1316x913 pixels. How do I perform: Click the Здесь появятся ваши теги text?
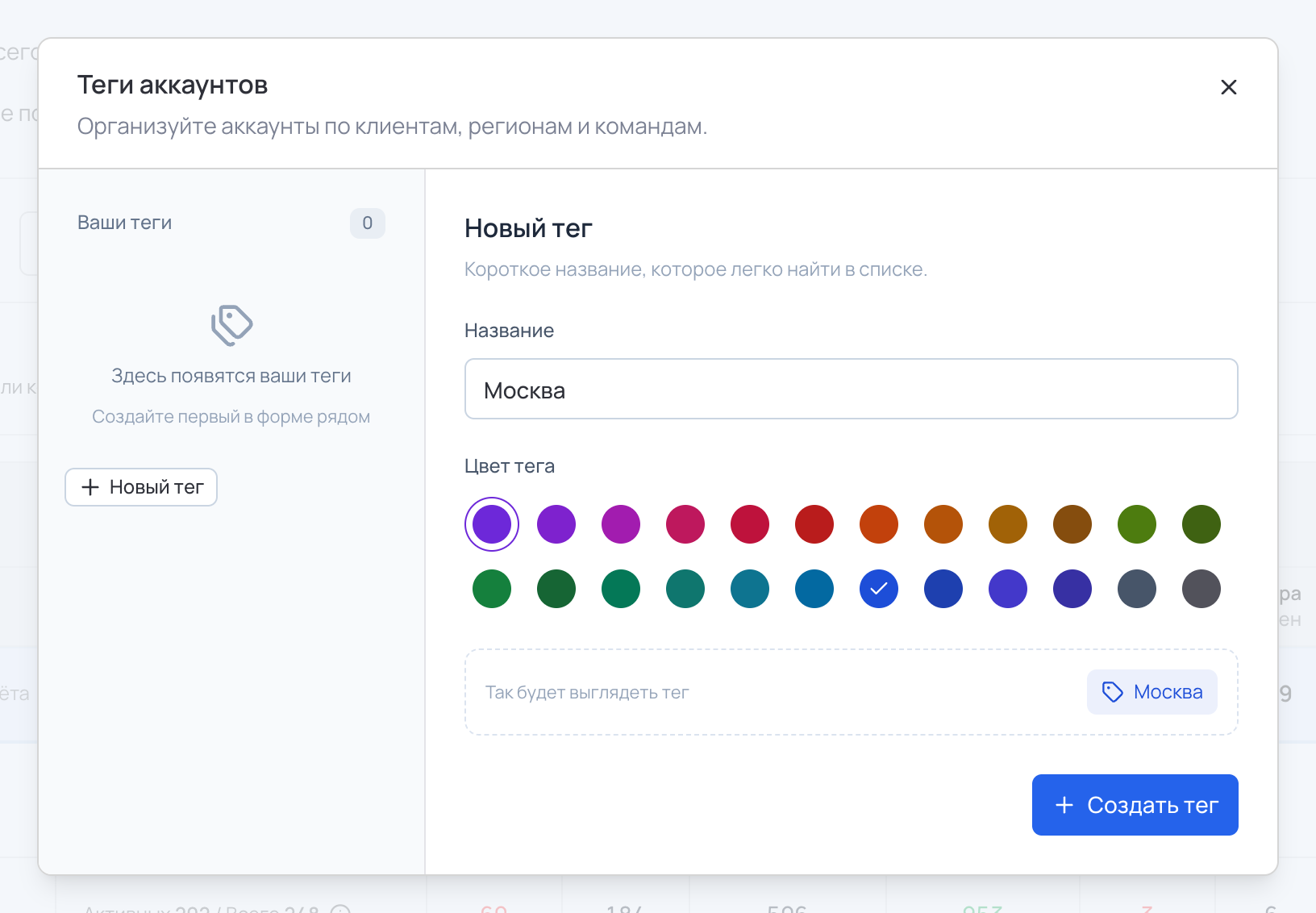point(231,376)
